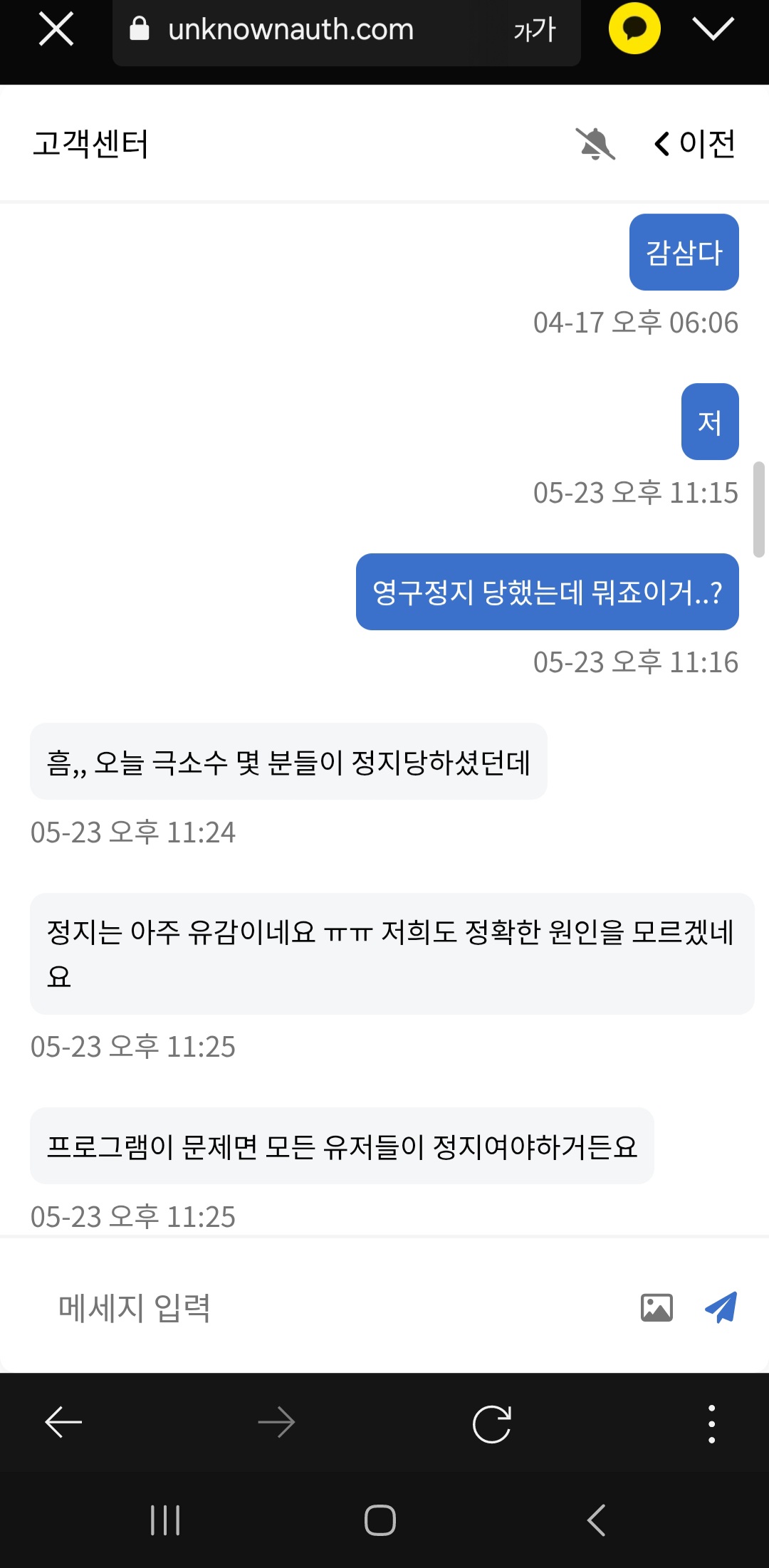Toggle the muted notification bell
Image resolution: width=769 pixels, height=1568 pixels.
(x=595, y=144)
